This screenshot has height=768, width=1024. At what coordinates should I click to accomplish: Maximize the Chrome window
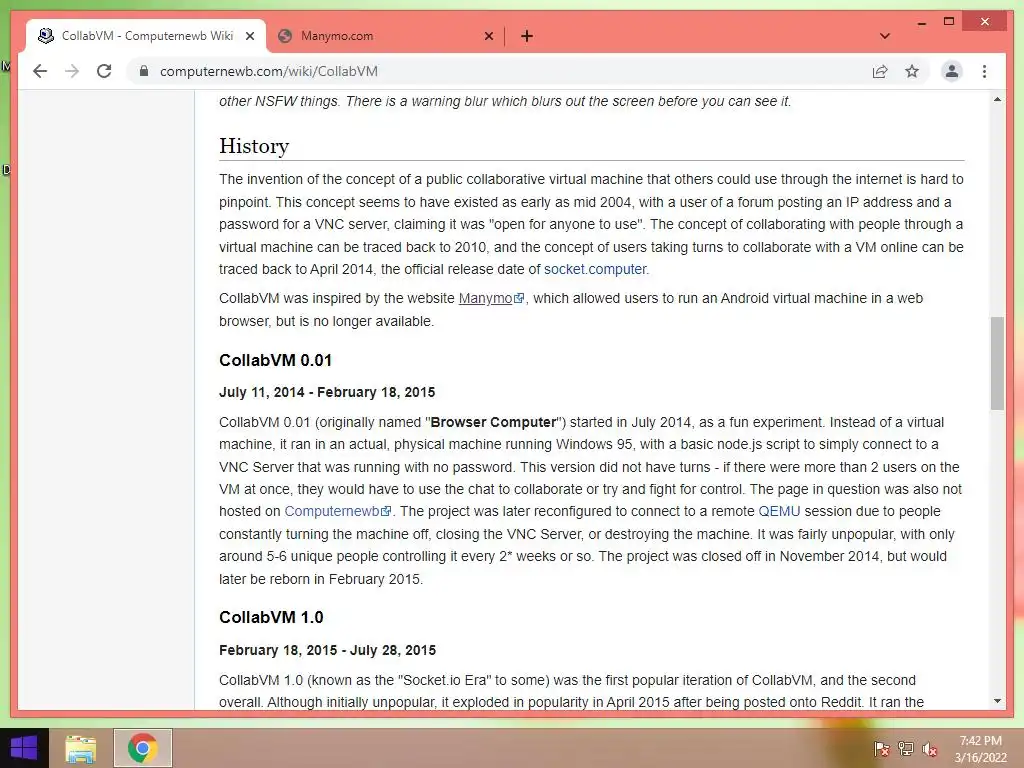point(949,22)
